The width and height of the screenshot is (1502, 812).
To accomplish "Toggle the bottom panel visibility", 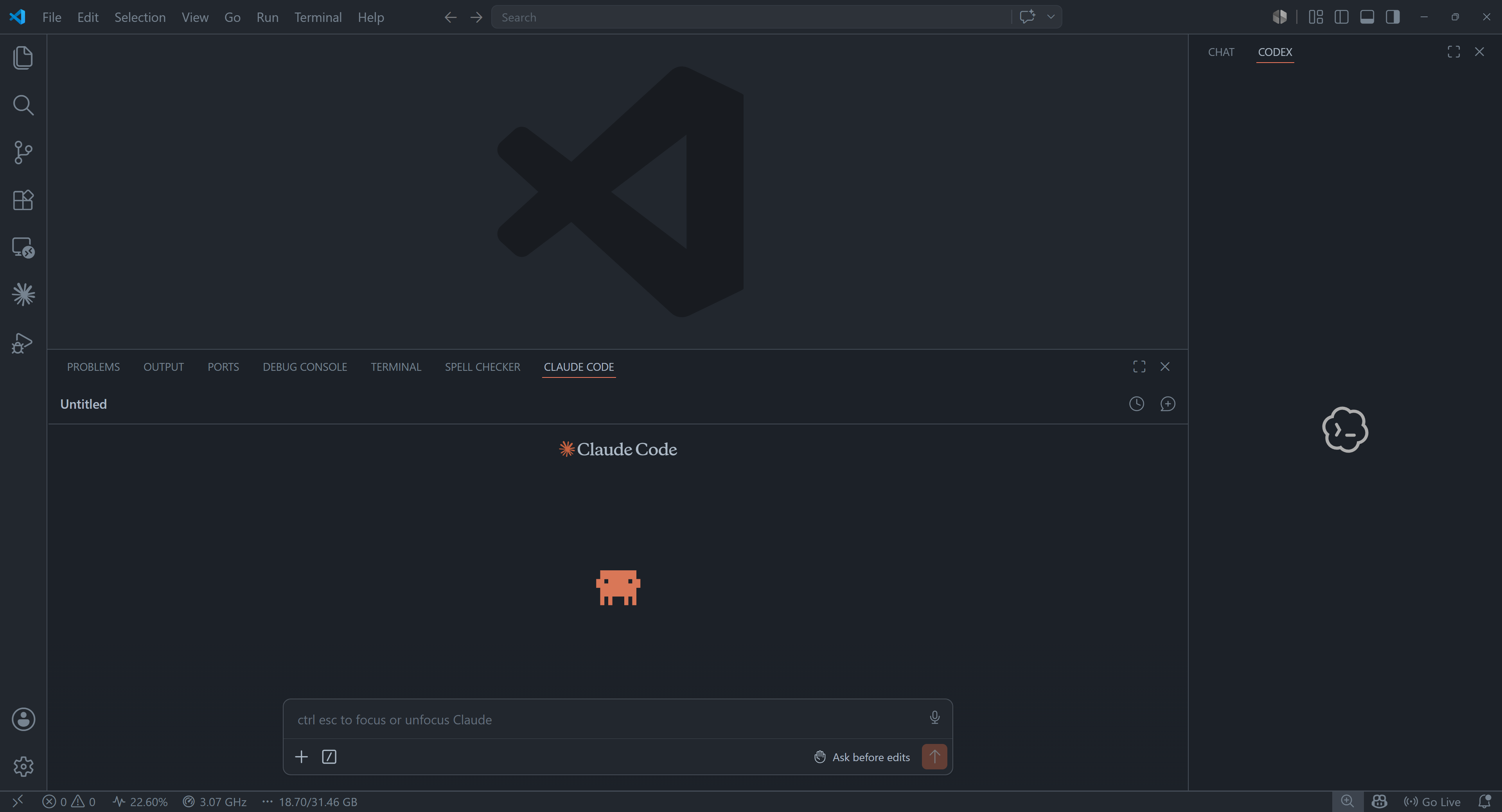I will click(1367, 17).
